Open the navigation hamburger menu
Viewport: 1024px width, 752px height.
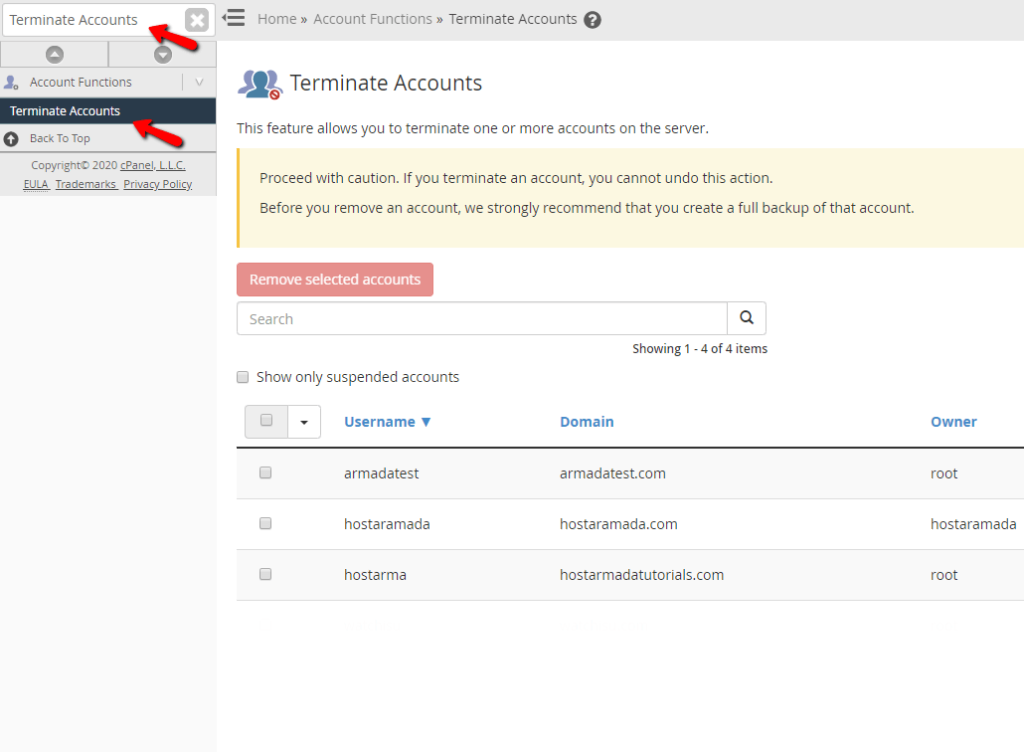(235, 18)
